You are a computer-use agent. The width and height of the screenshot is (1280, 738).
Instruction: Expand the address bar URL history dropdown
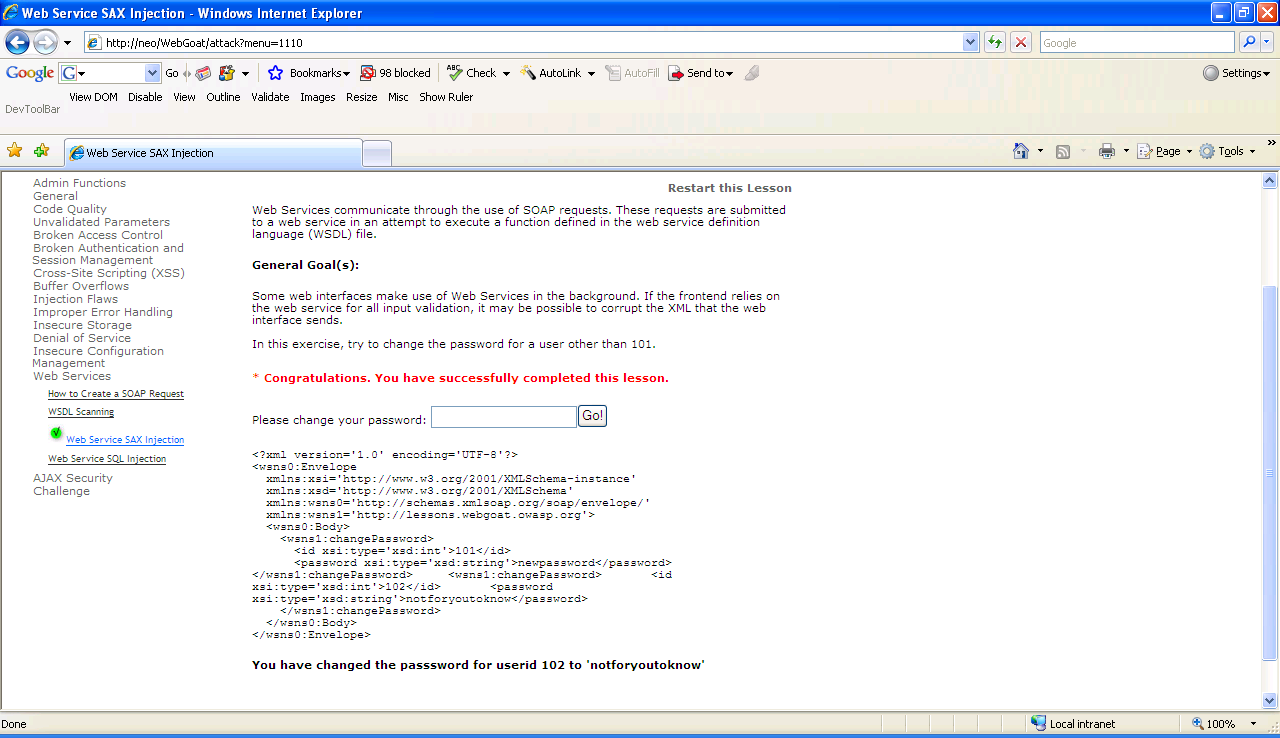970,42
